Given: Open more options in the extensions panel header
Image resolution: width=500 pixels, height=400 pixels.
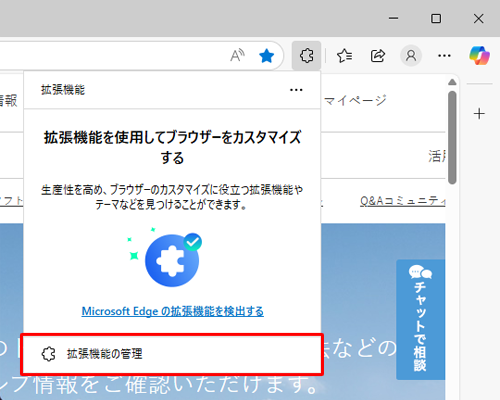Looking at the screenshot, I should (296, 90).
